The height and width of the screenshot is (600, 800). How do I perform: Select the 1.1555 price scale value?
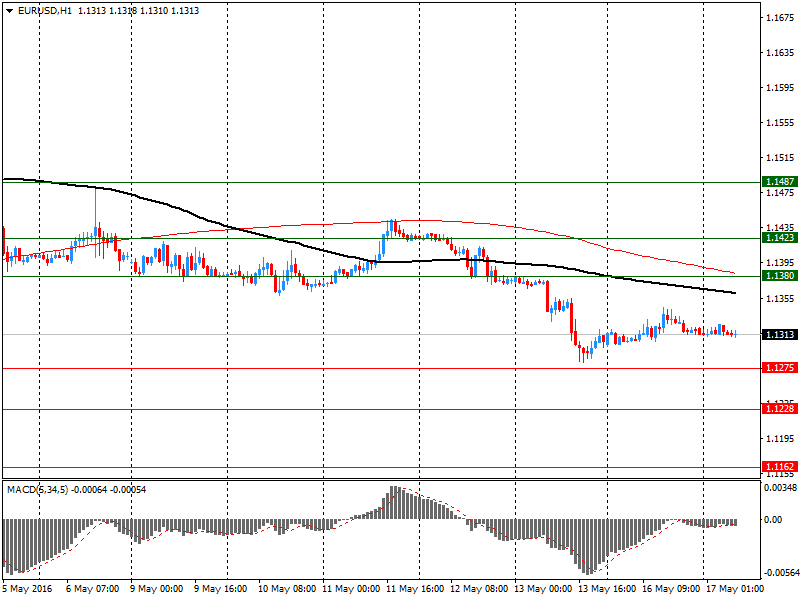coord(781,123)
